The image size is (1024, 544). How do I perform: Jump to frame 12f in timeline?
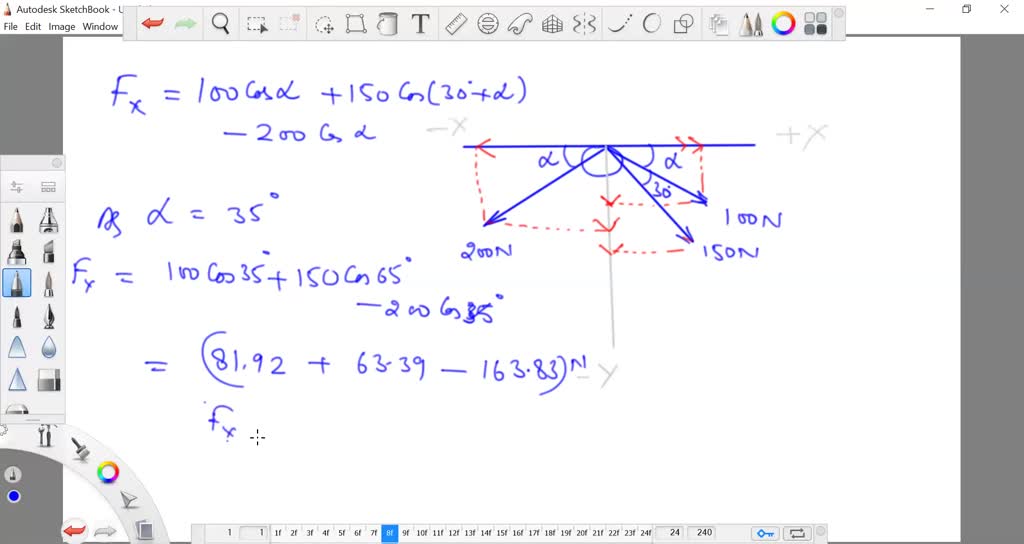(x=454, y=533)
